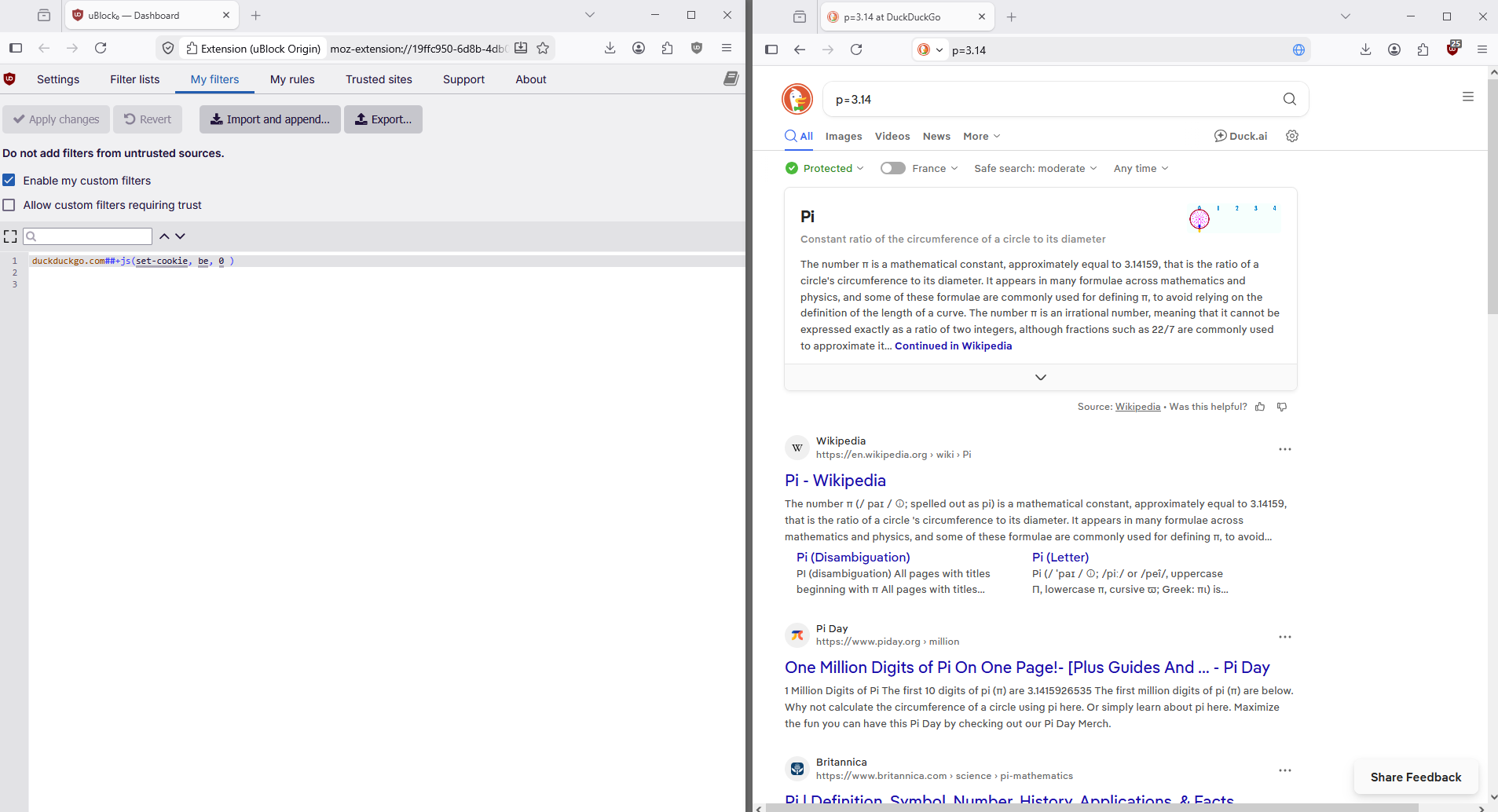Open DuckDuckGo search settings gear
This screenshot has width=1498, height=812.
[1292, 136]
